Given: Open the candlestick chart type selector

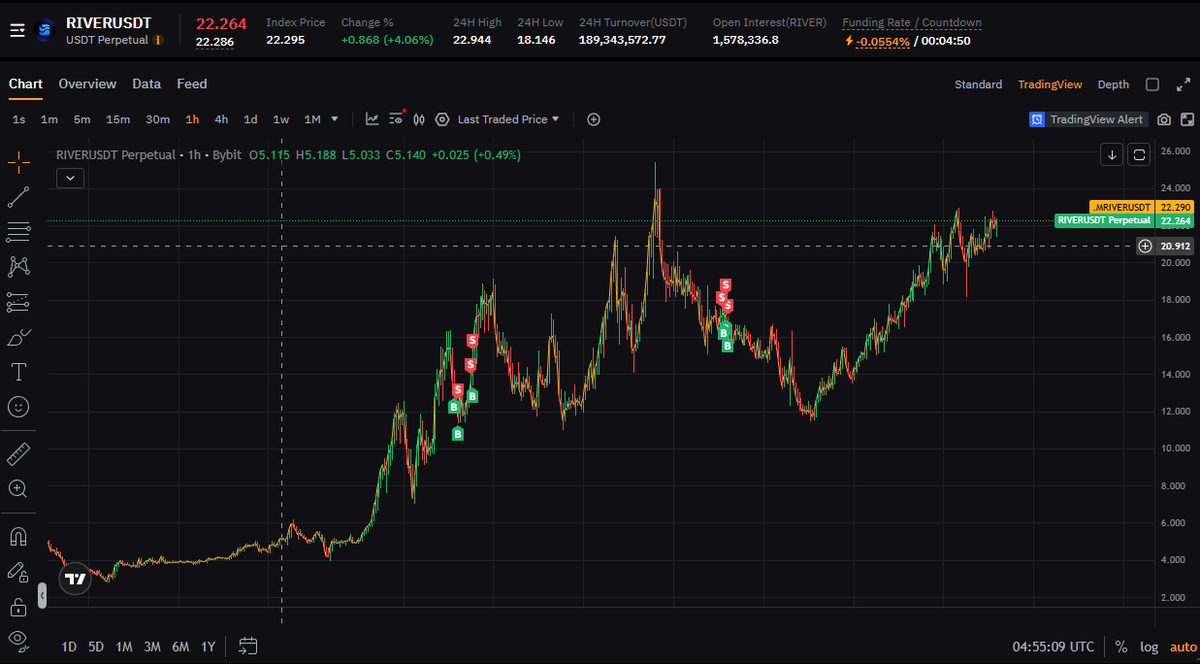Looking at the screenshot, I should click(419, 119).
